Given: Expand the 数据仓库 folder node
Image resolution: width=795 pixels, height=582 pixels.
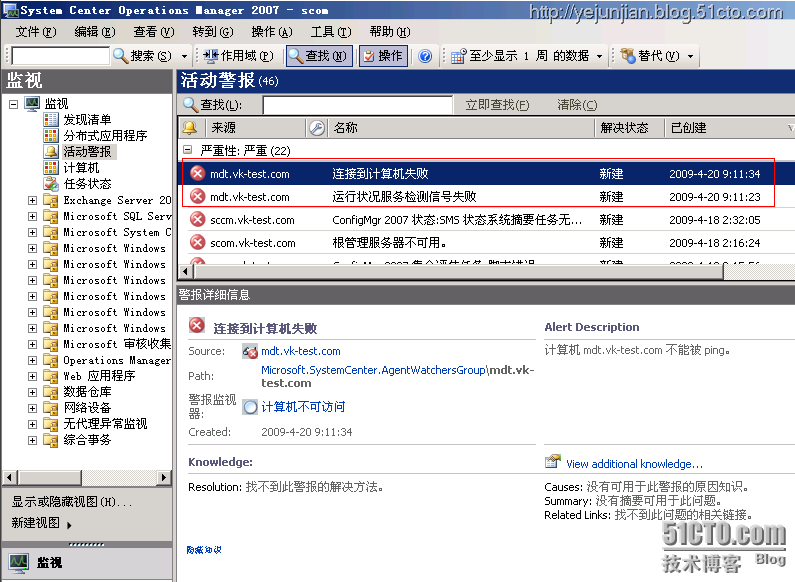Looking at the screenshot, I should (32, 392).
